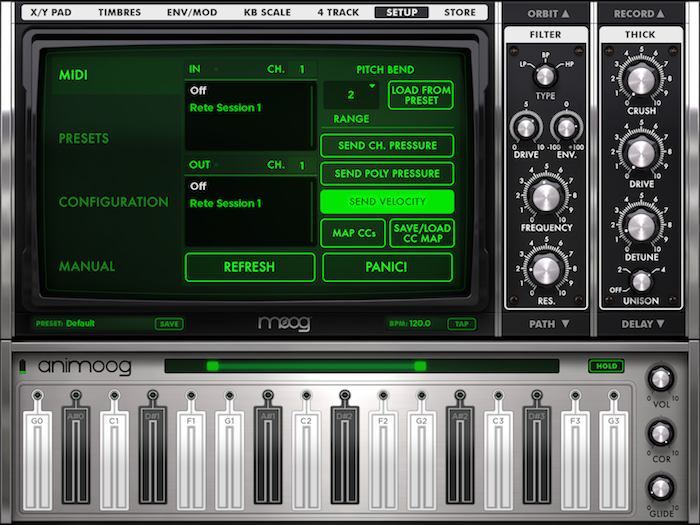Open the CONFIGURATION setup section
Screen dimensions: 700x525
point(114,202)
